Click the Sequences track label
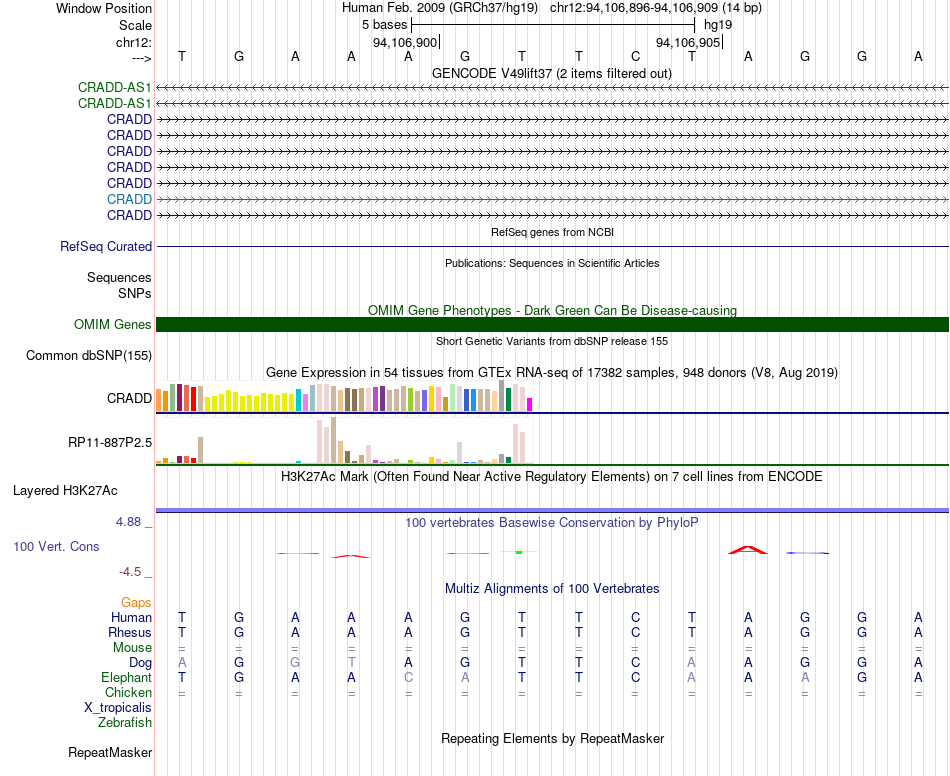Screen dimensions: 950x776 (119, 277)
